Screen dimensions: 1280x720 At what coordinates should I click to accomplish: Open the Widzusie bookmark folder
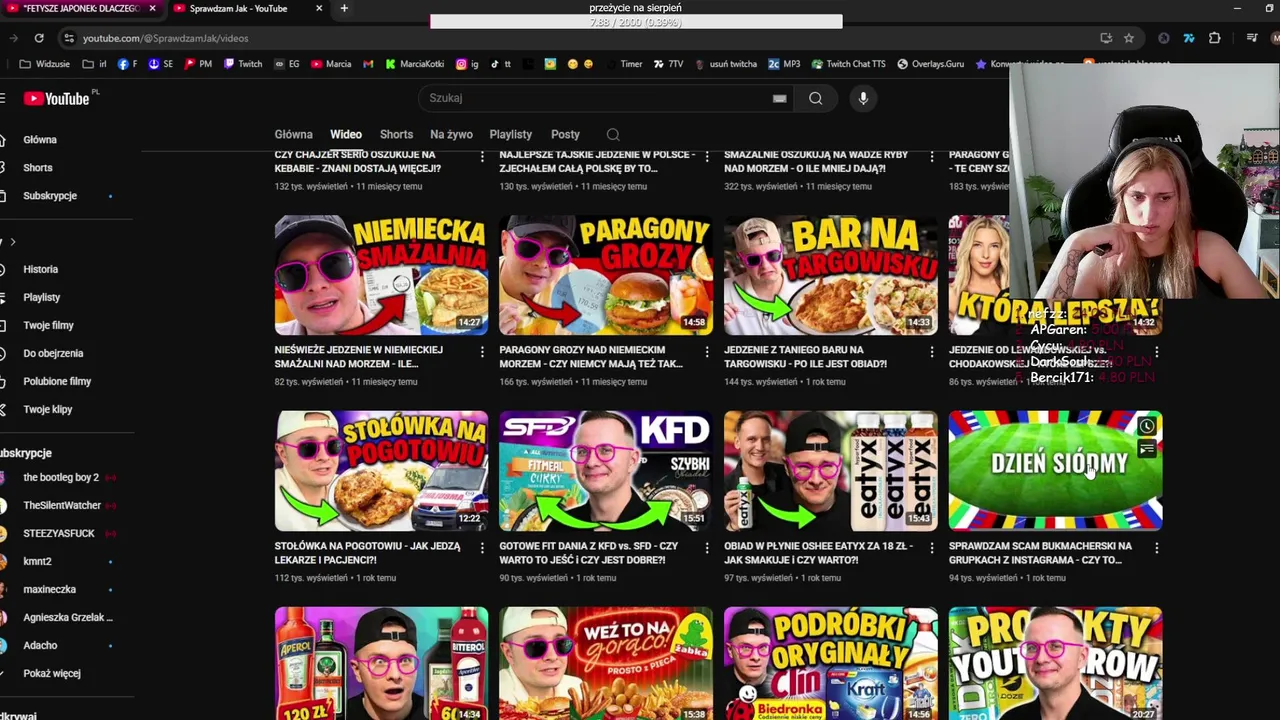pyautogui.click(x=45, y=64)
